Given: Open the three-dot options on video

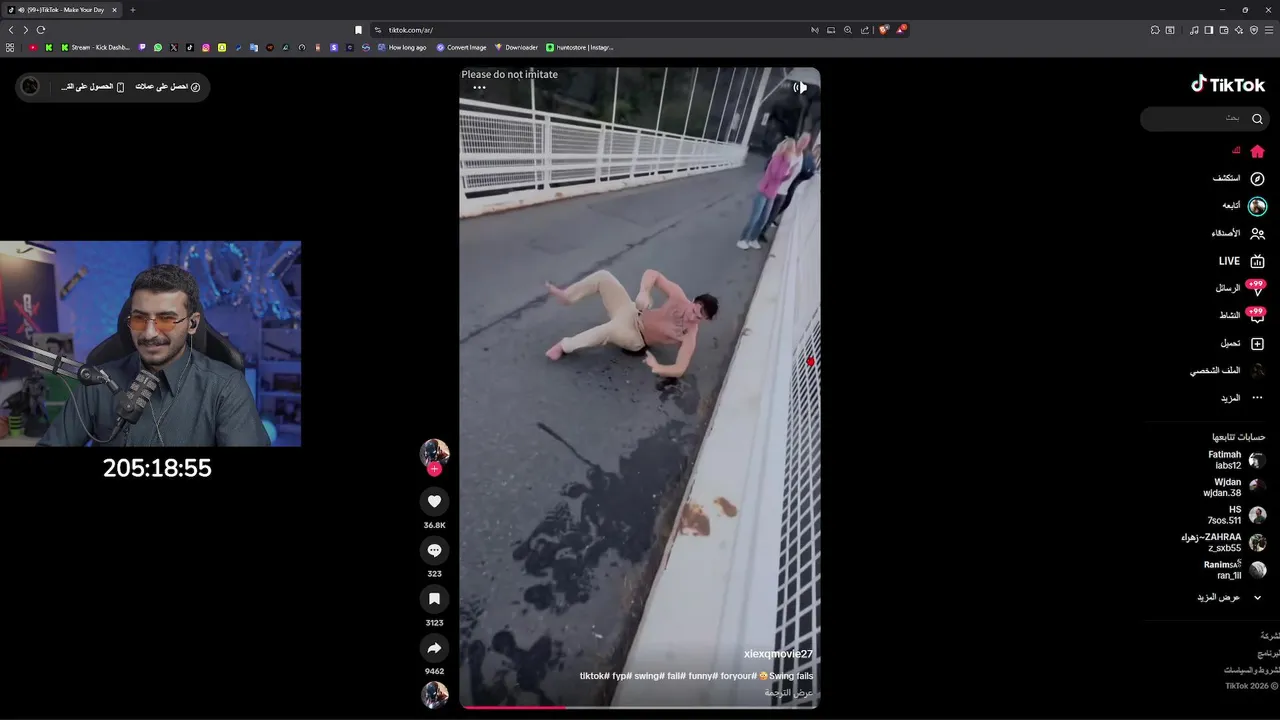Looking at the screenshot, I should tap(479, 87).
